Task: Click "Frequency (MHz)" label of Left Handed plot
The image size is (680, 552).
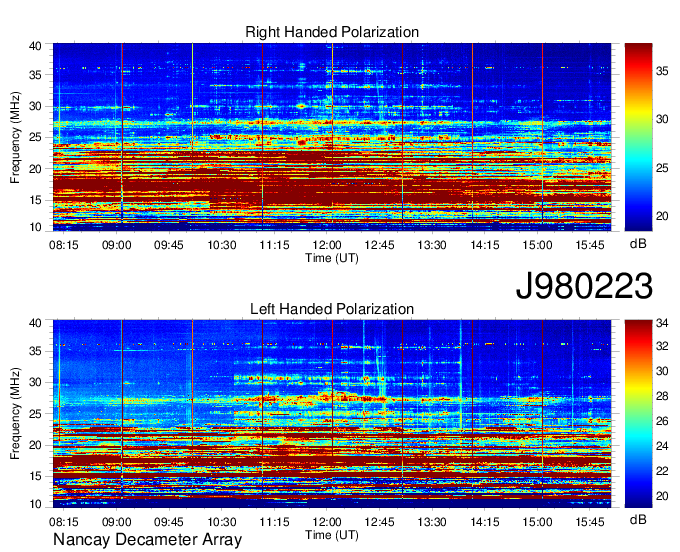Action: tap(15, 414)
